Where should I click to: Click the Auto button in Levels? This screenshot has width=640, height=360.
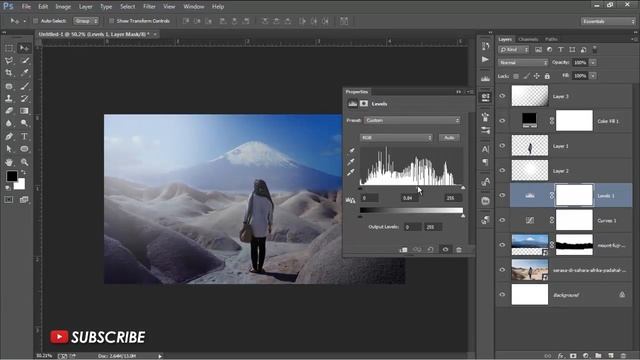click(449, 138)
